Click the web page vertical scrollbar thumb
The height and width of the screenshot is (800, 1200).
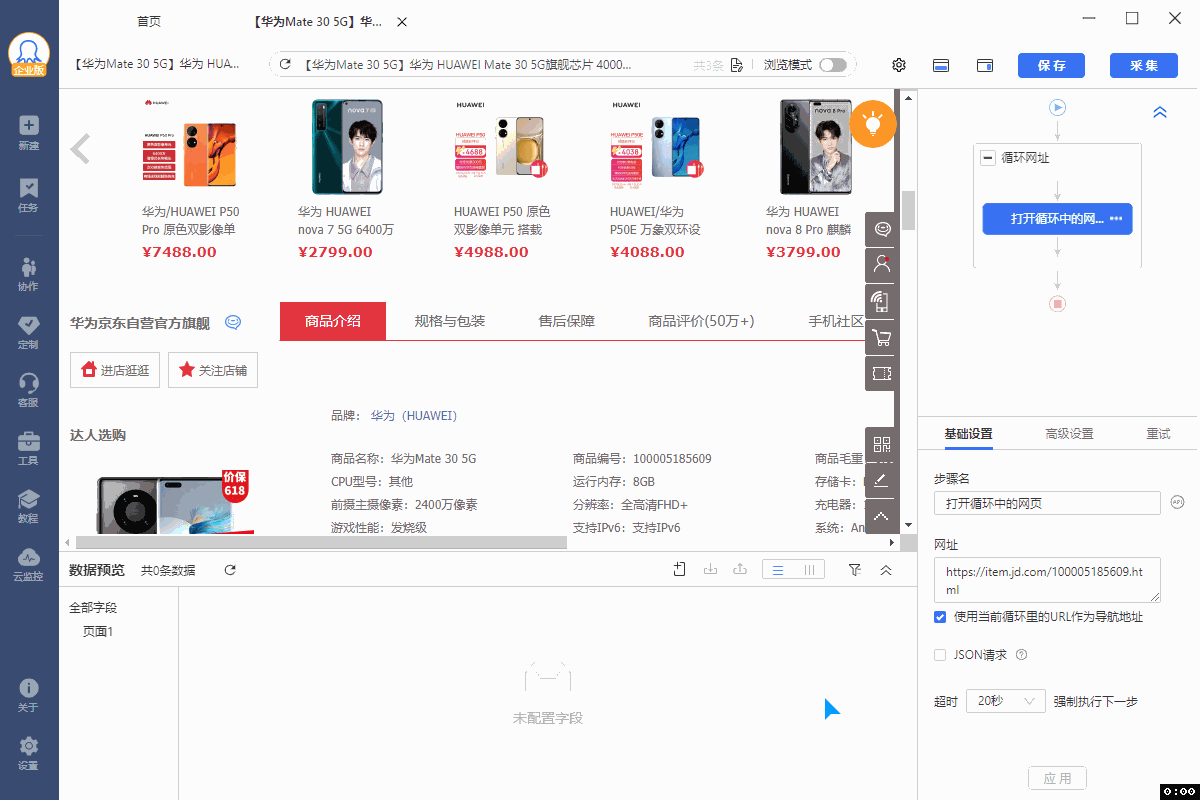[x=909, y=210]
